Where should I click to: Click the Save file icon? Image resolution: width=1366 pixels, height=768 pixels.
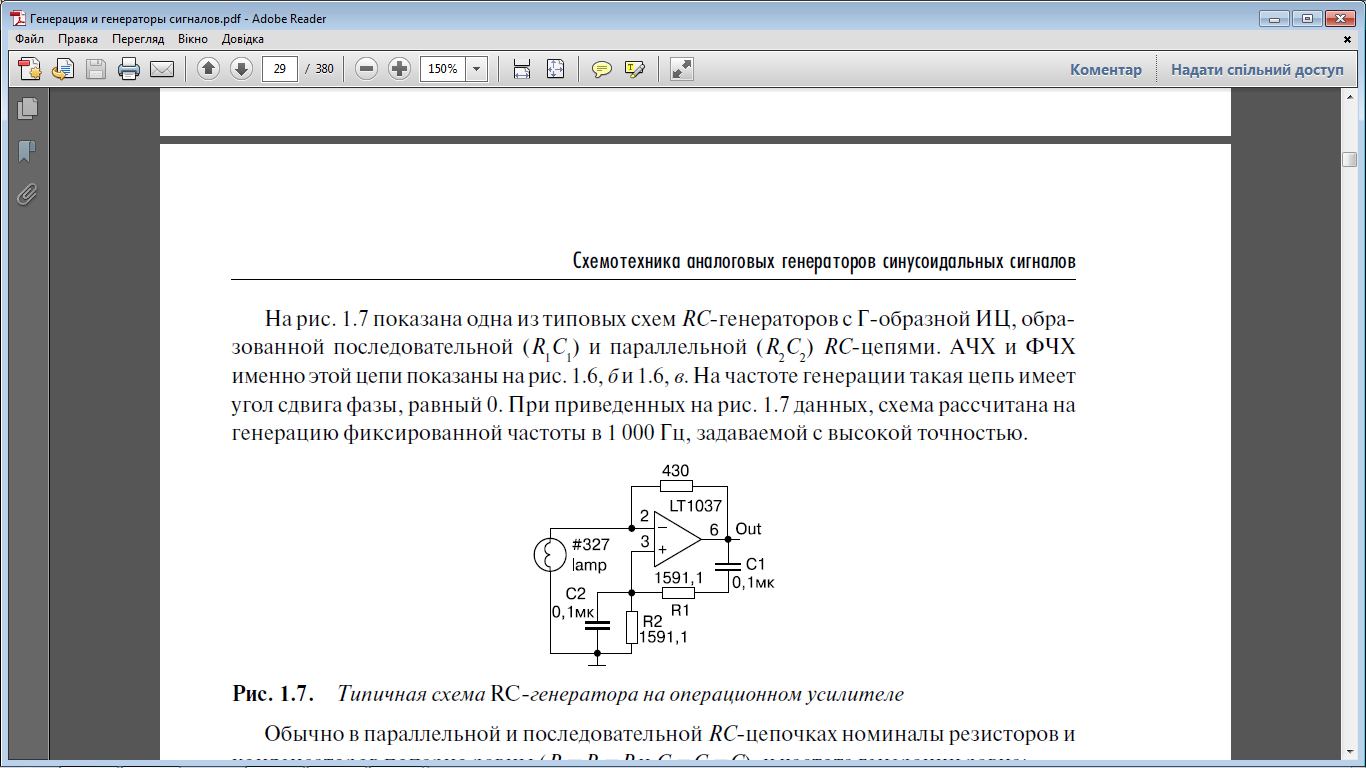click(x=96, y=69)
